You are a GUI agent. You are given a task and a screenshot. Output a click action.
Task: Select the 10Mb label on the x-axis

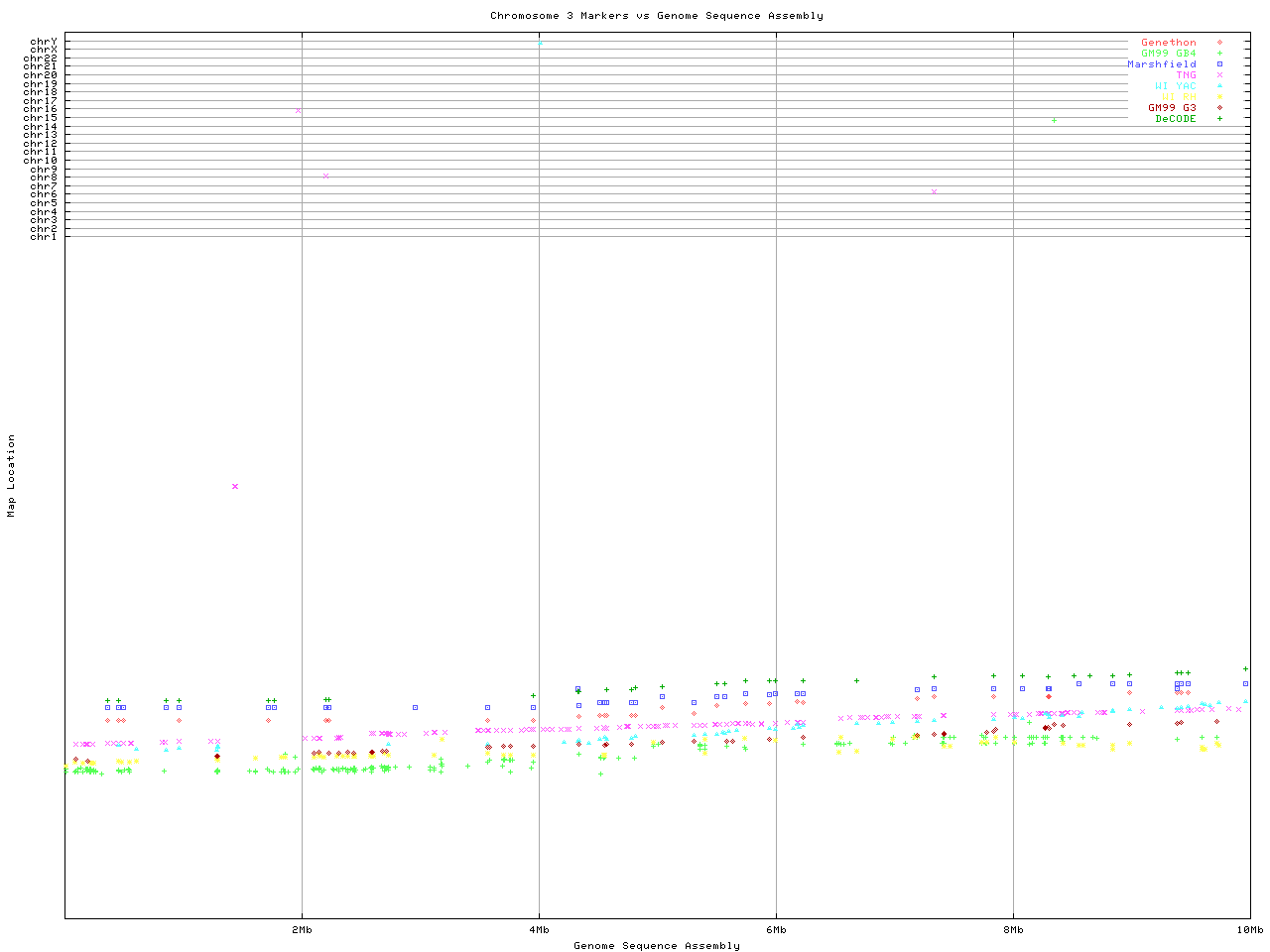click(1249, 930)
